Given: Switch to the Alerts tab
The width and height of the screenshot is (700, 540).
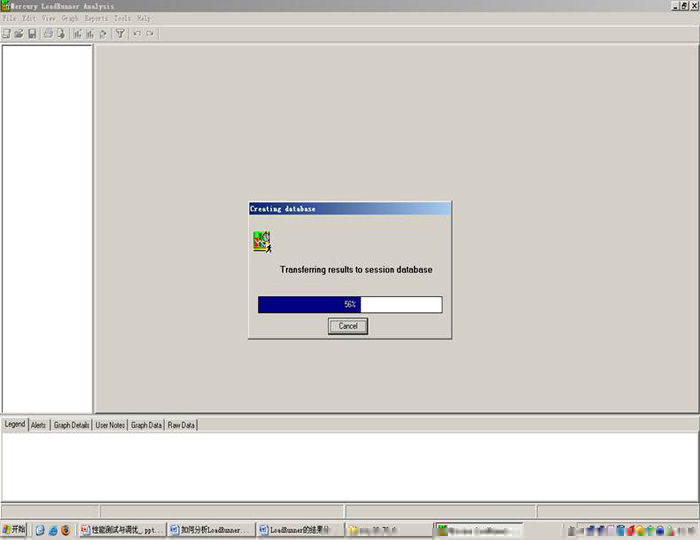Looking at the screenshot, I should 38,425.
